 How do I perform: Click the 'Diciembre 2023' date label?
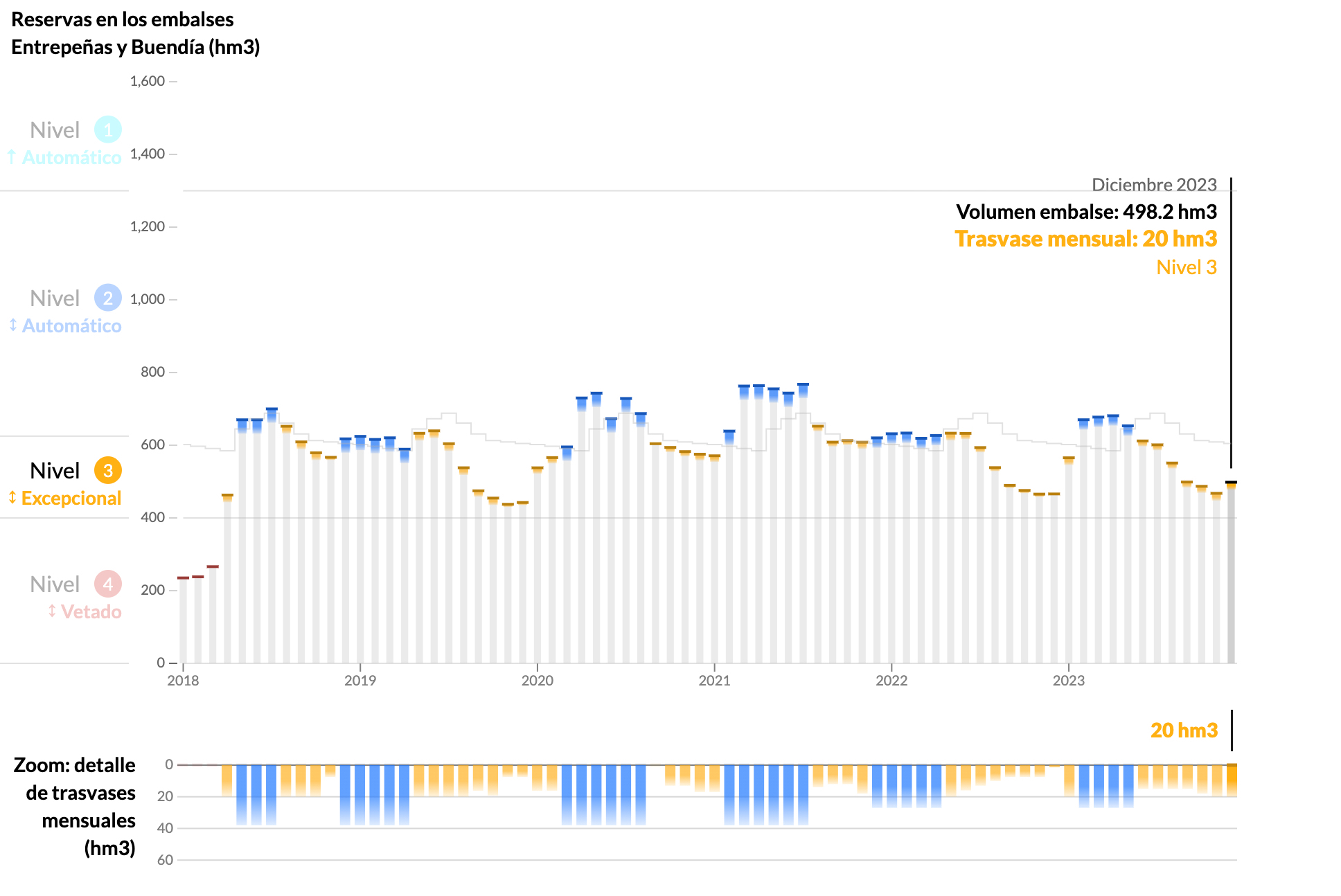(x=1154, y=185)
